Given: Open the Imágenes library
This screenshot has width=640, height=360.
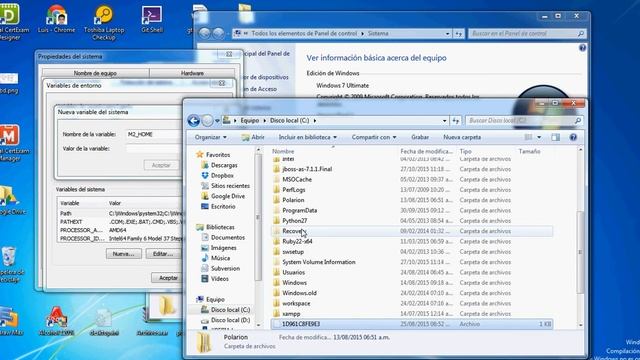Looking at the screenshot, I should point(223,248).
